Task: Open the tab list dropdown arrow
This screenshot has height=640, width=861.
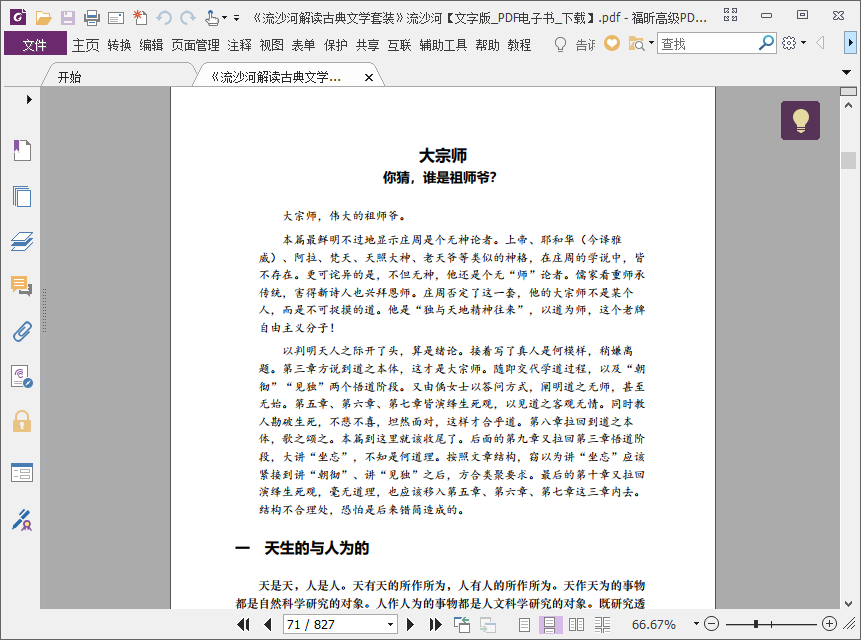Action: click(846, 72)
